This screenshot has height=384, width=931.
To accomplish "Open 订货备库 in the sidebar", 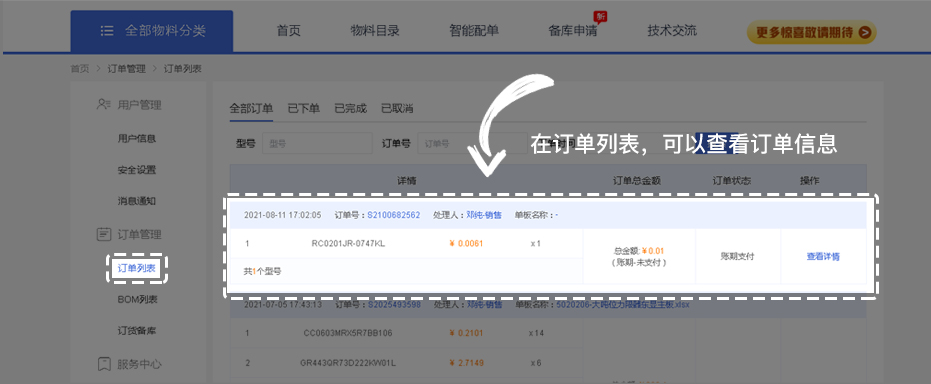I will pos(137,331).
